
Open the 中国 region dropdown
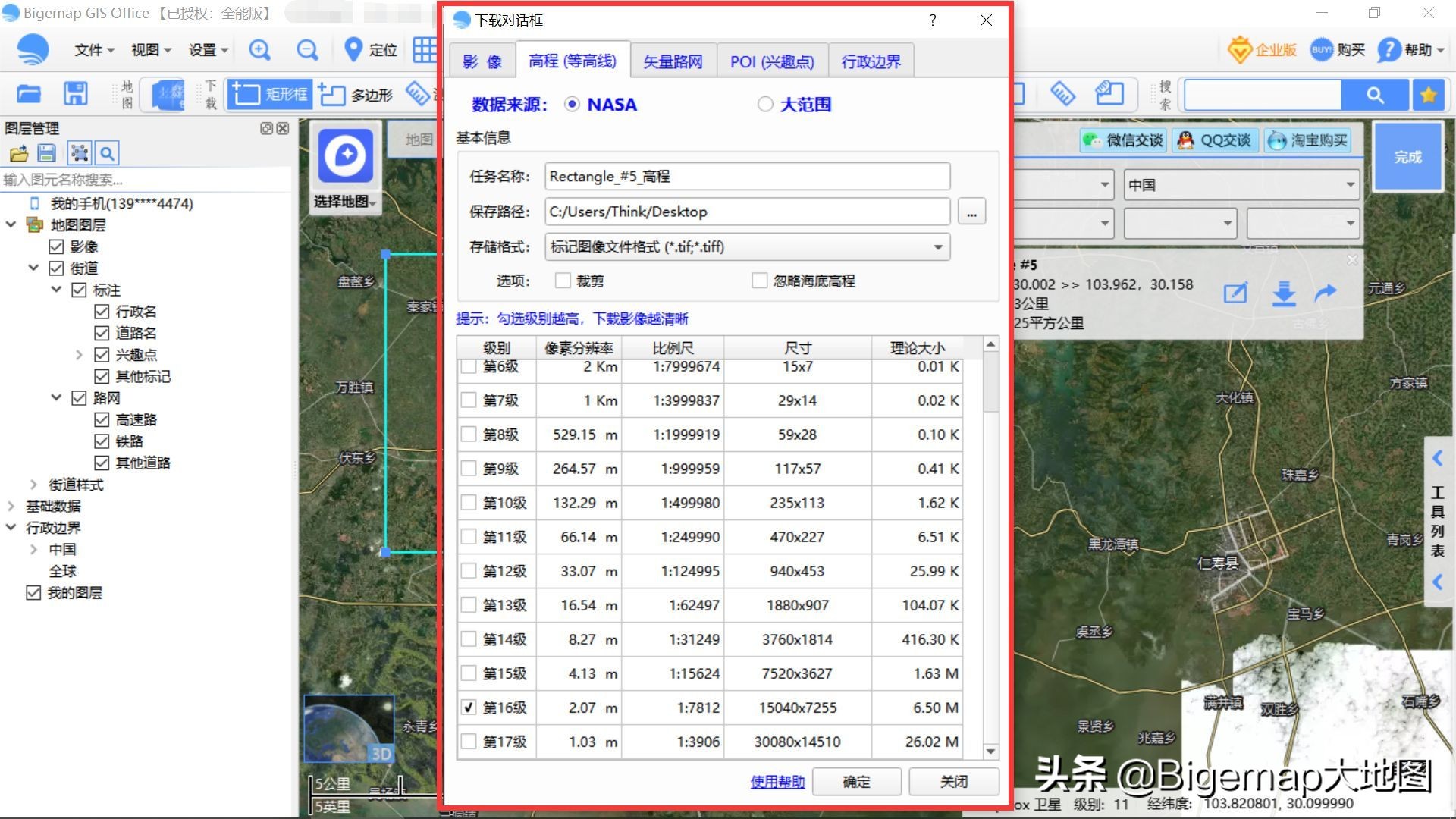click(1241, 185)
